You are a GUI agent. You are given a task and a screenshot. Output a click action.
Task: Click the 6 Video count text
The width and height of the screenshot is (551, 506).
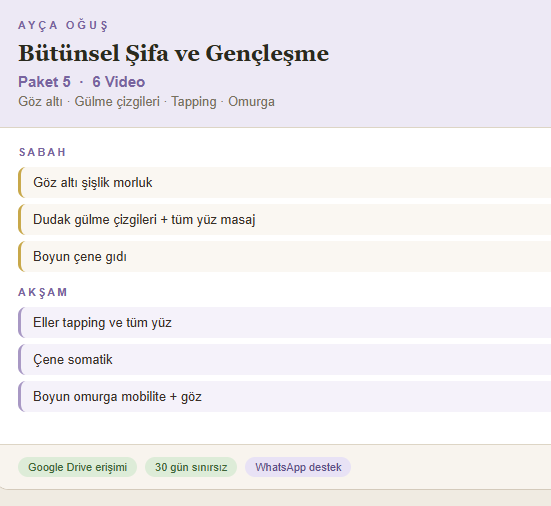tap(118, 82)
